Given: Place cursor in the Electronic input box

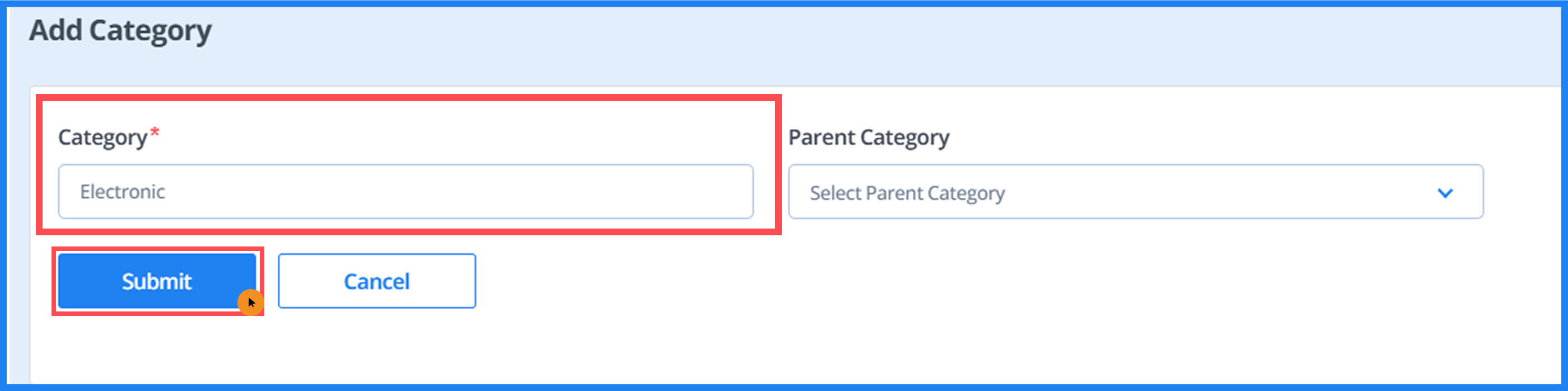Looking at the screenshot, I should click(x=405, y=191).
